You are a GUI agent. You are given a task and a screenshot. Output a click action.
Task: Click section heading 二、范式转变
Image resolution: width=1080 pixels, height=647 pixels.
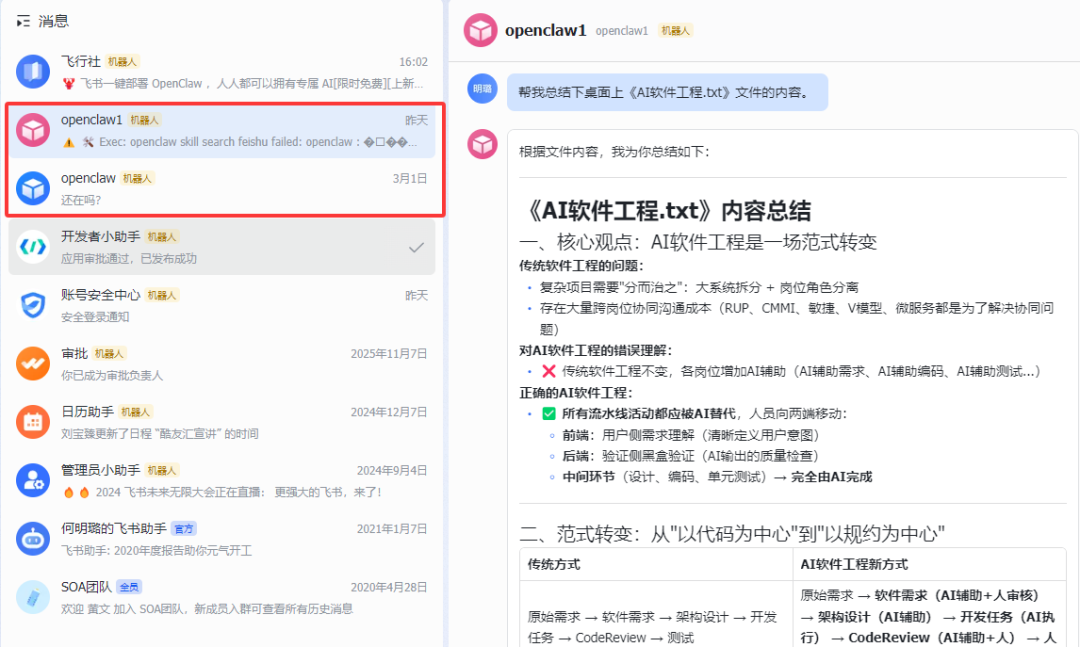731,534
